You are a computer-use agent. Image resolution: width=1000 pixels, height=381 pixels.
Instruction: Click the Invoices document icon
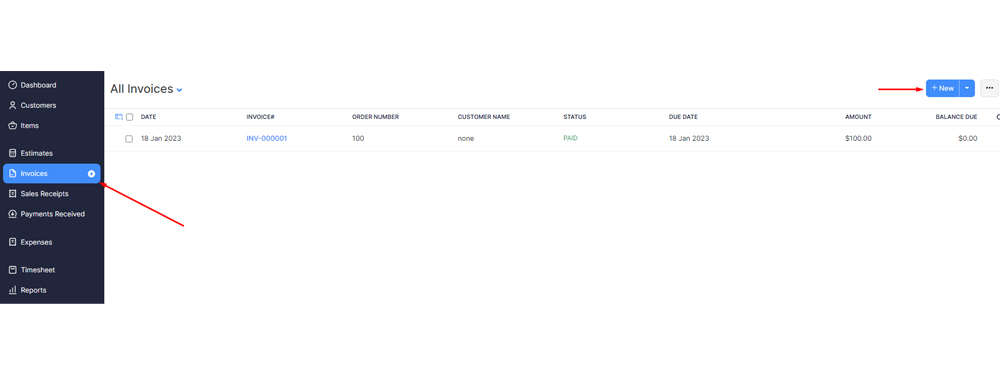(x=12, y=174)
